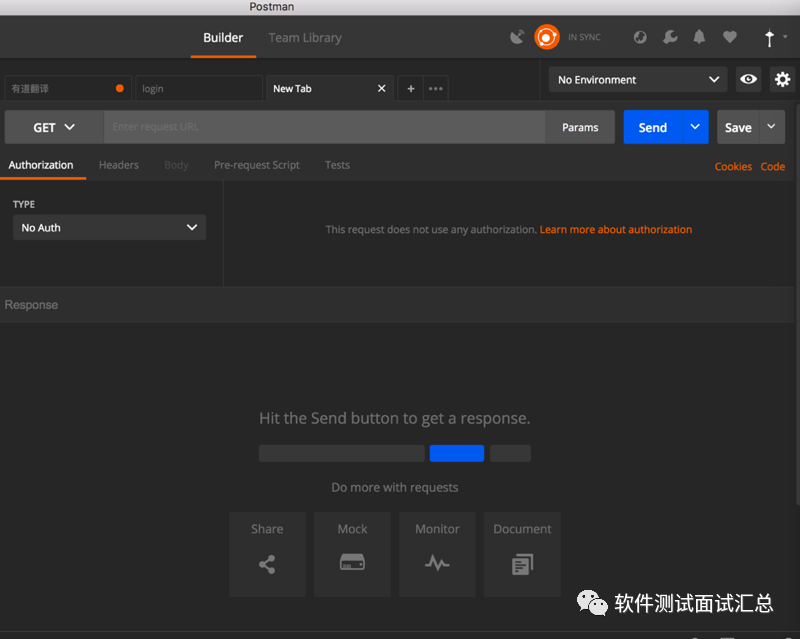Switch to the Builder tab
The height and width of the screenshot is (639, 800).
click(223, 38)
